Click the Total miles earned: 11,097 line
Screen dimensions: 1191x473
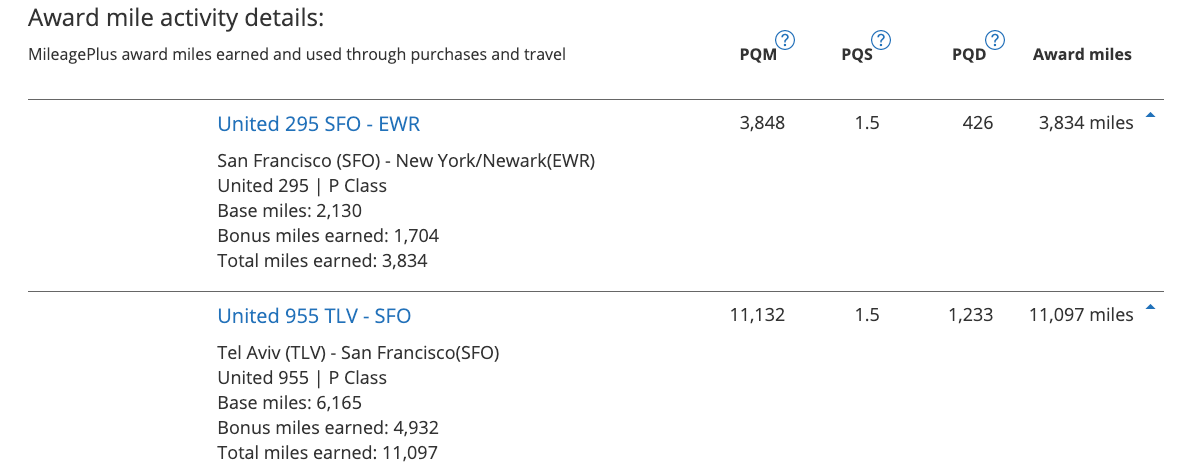tap(327, 454)
